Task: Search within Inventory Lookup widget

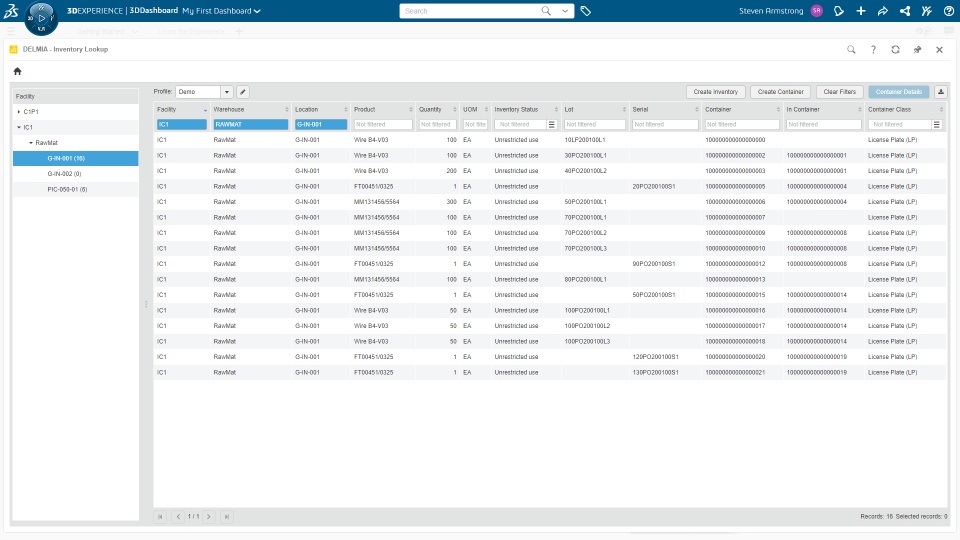Action: tap(851, 50)
